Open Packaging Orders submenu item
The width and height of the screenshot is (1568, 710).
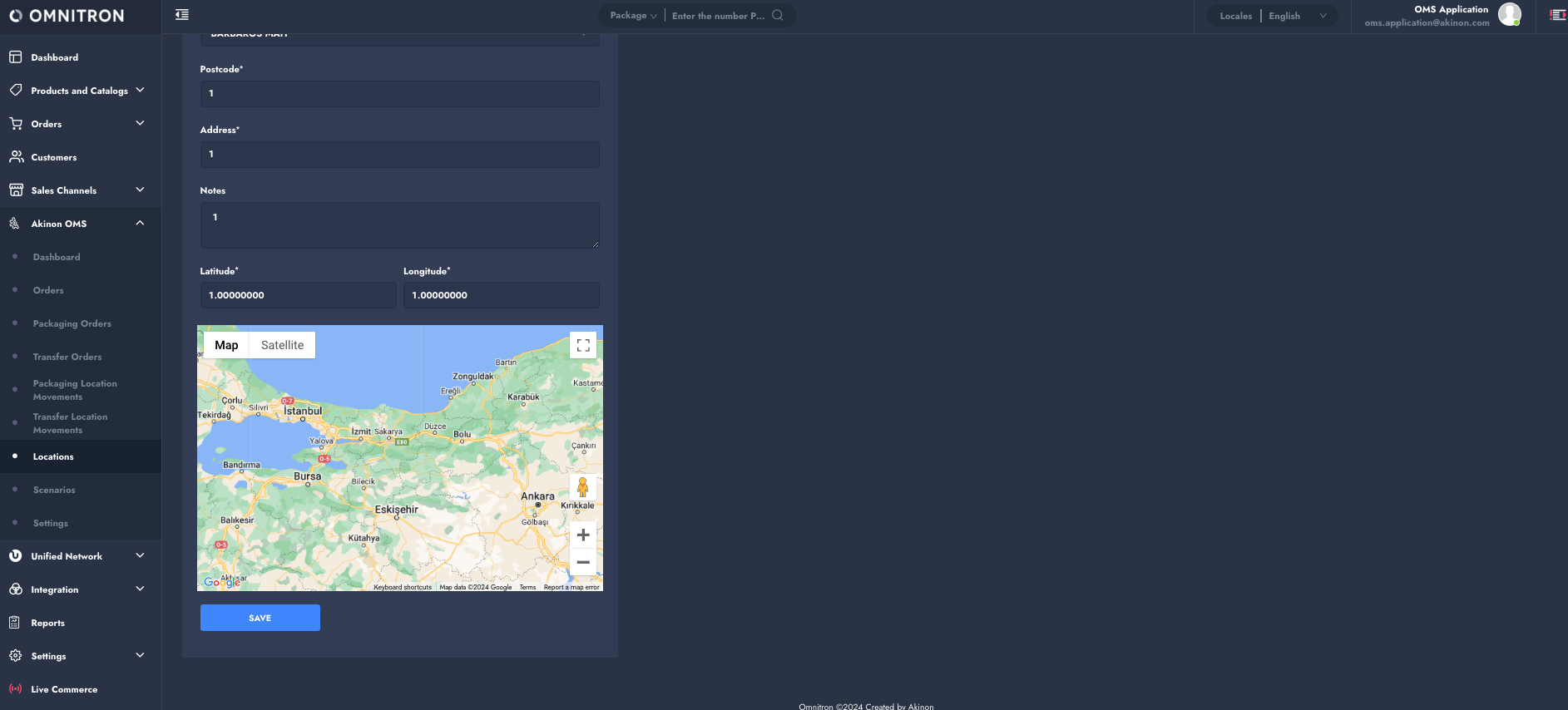click(x=72, y=323)
